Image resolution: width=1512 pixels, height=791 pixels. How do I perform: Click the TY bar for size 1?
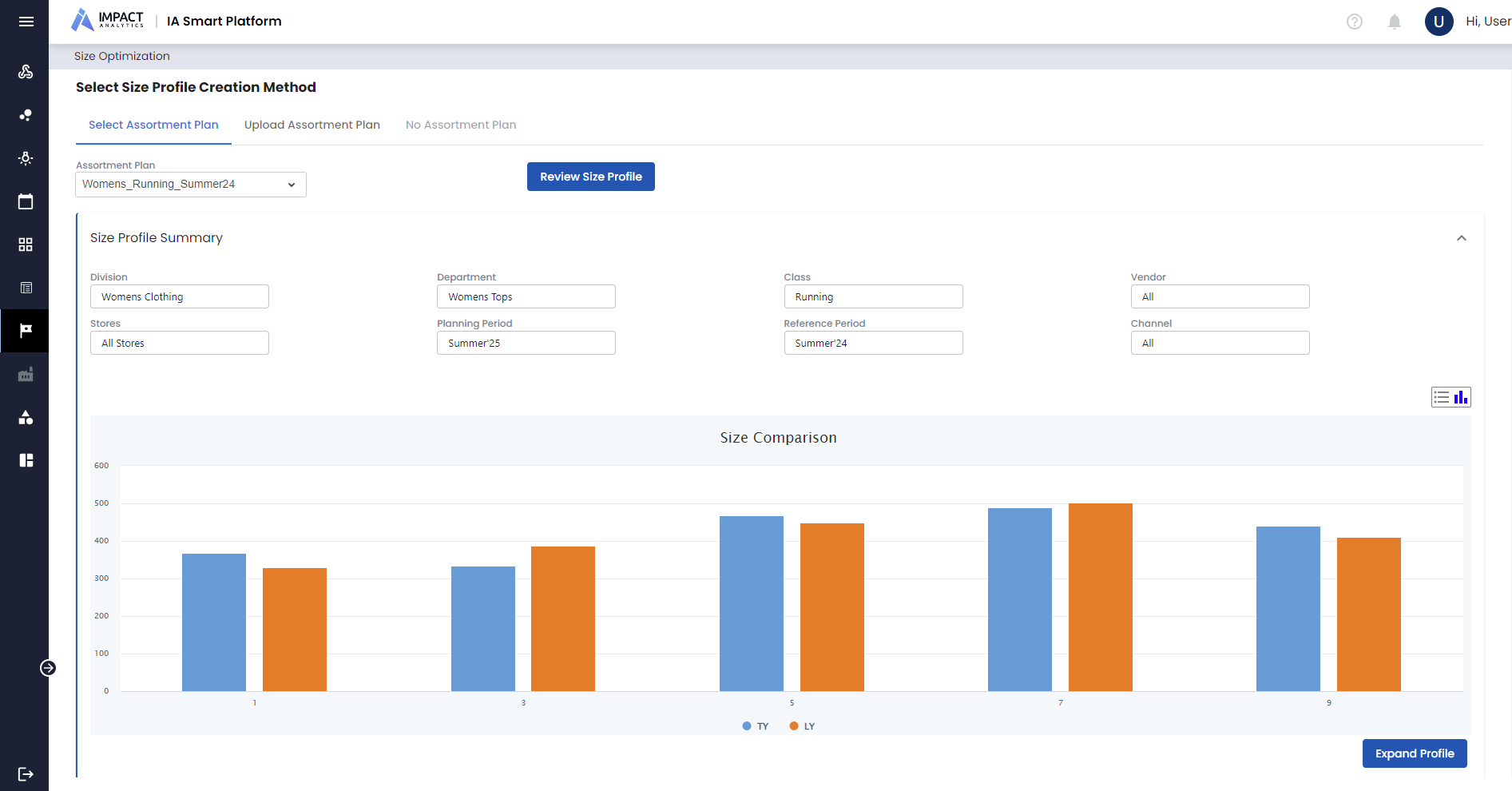(x=214, y=622)
